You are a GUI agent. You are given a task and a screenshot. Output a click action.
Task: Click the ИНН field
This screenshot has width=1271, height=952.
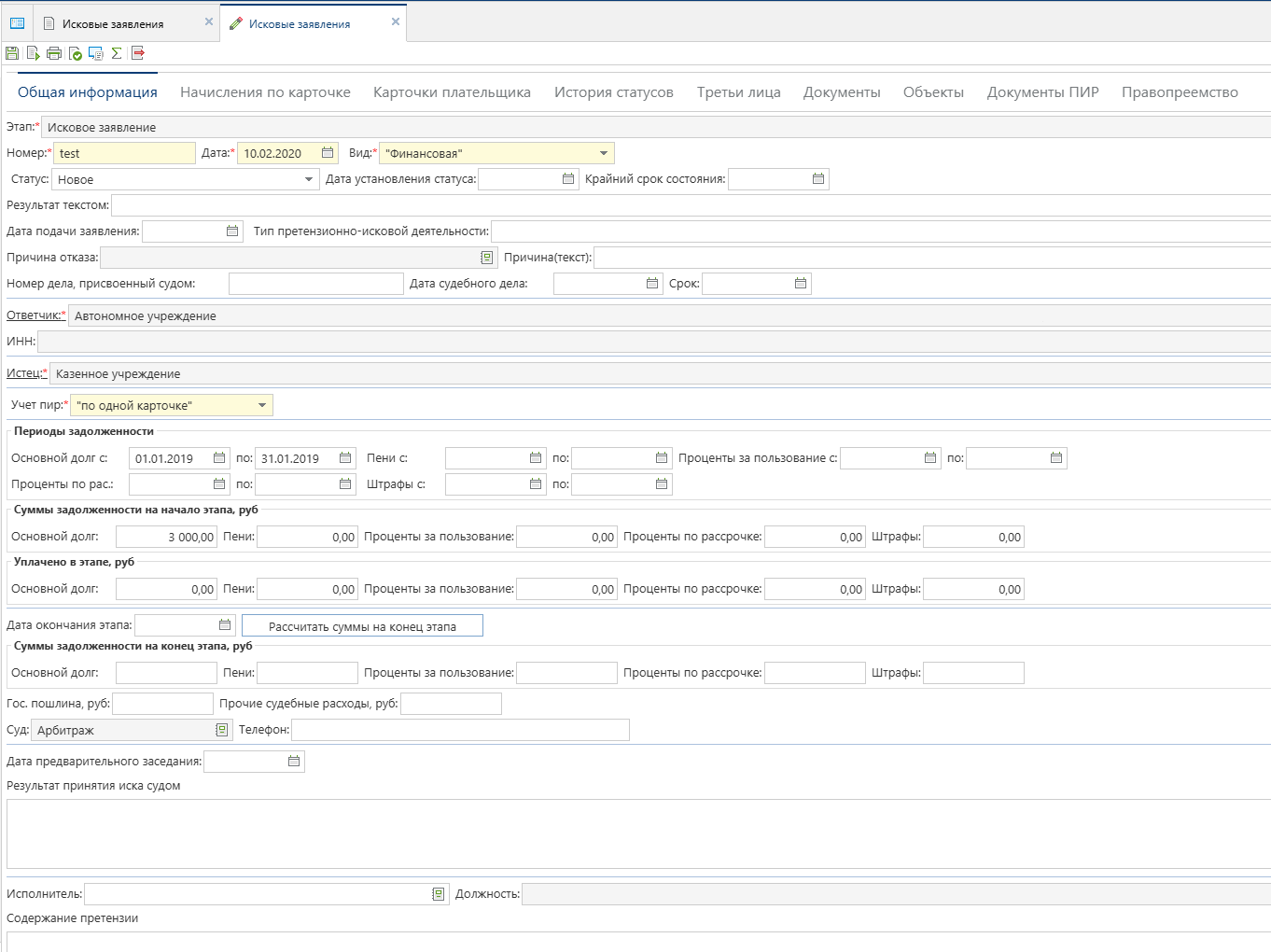pyautogui.click(x=654, y=342)
